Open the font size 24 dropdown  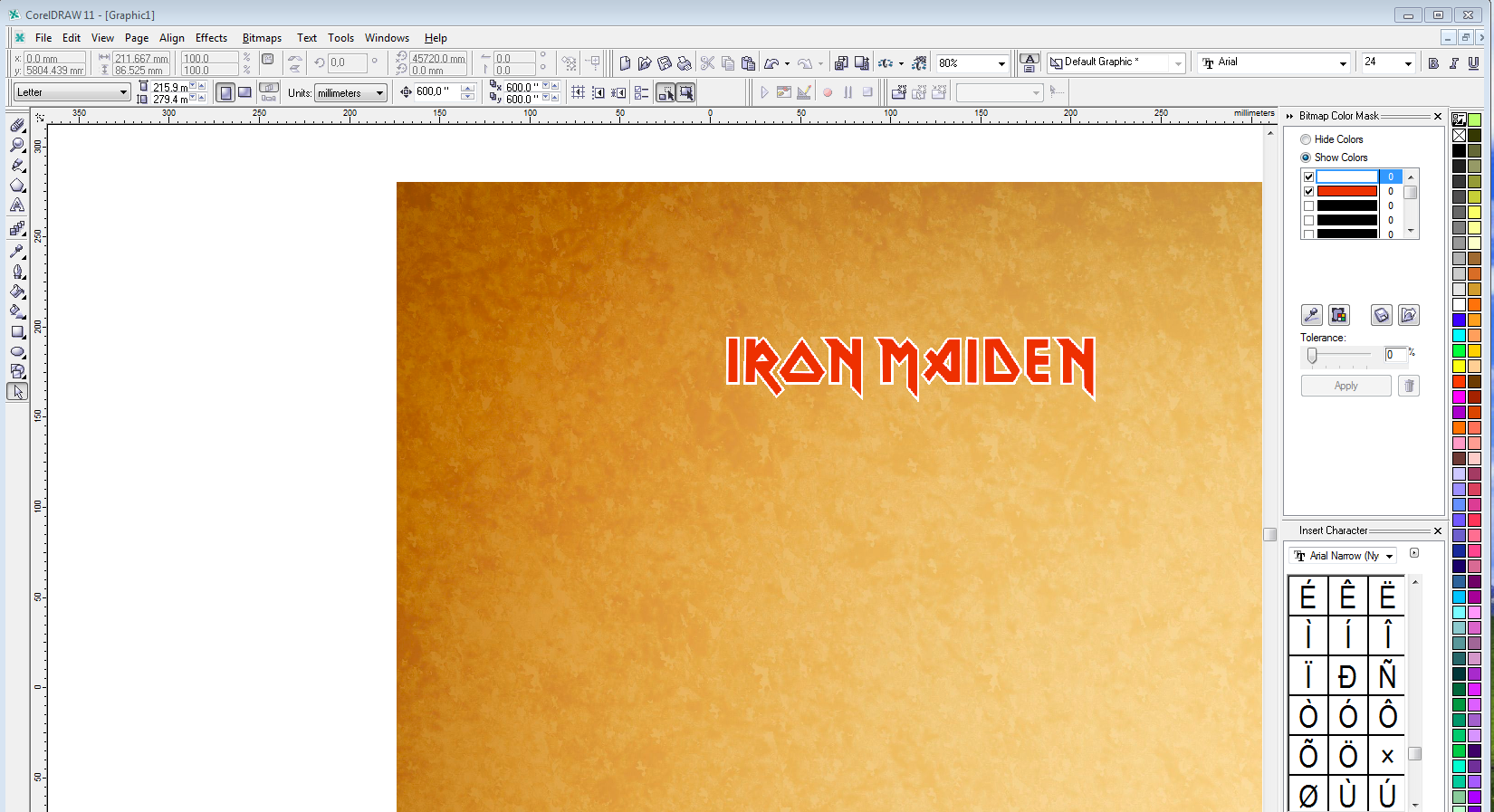[1408, 63]
